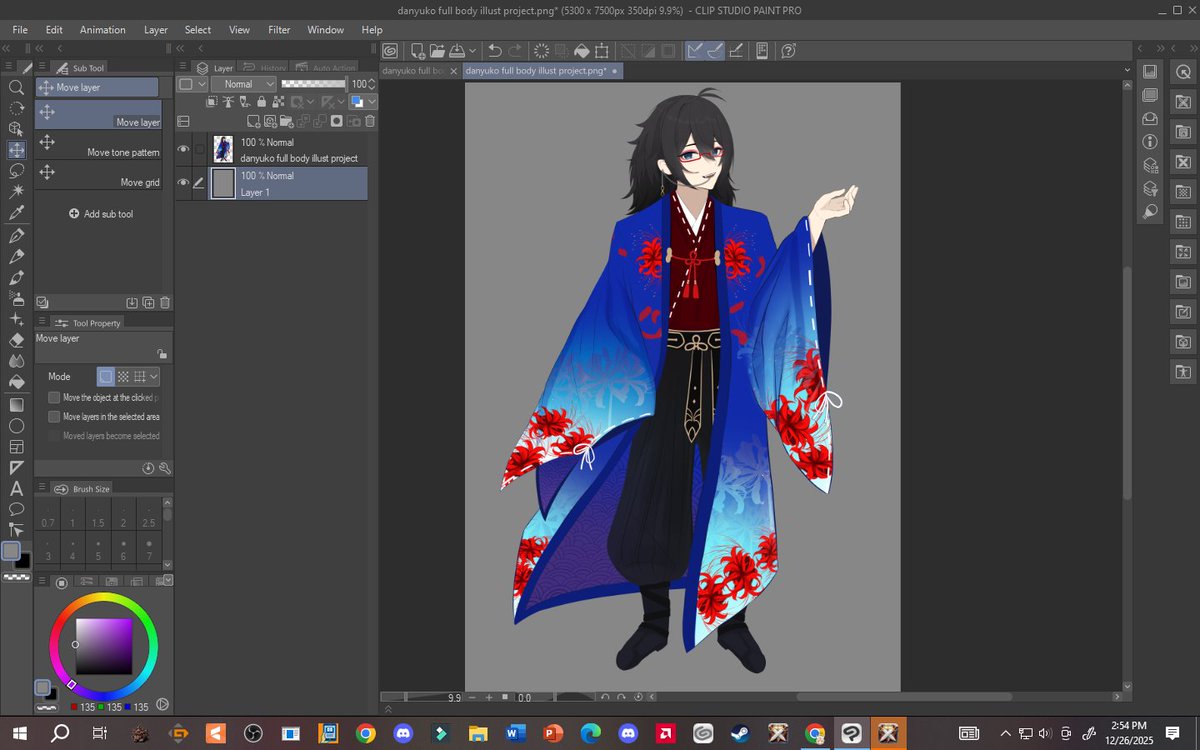Select the Frame border panel tool
This screenshot has height=750, width=1200.
pos(16,446)
